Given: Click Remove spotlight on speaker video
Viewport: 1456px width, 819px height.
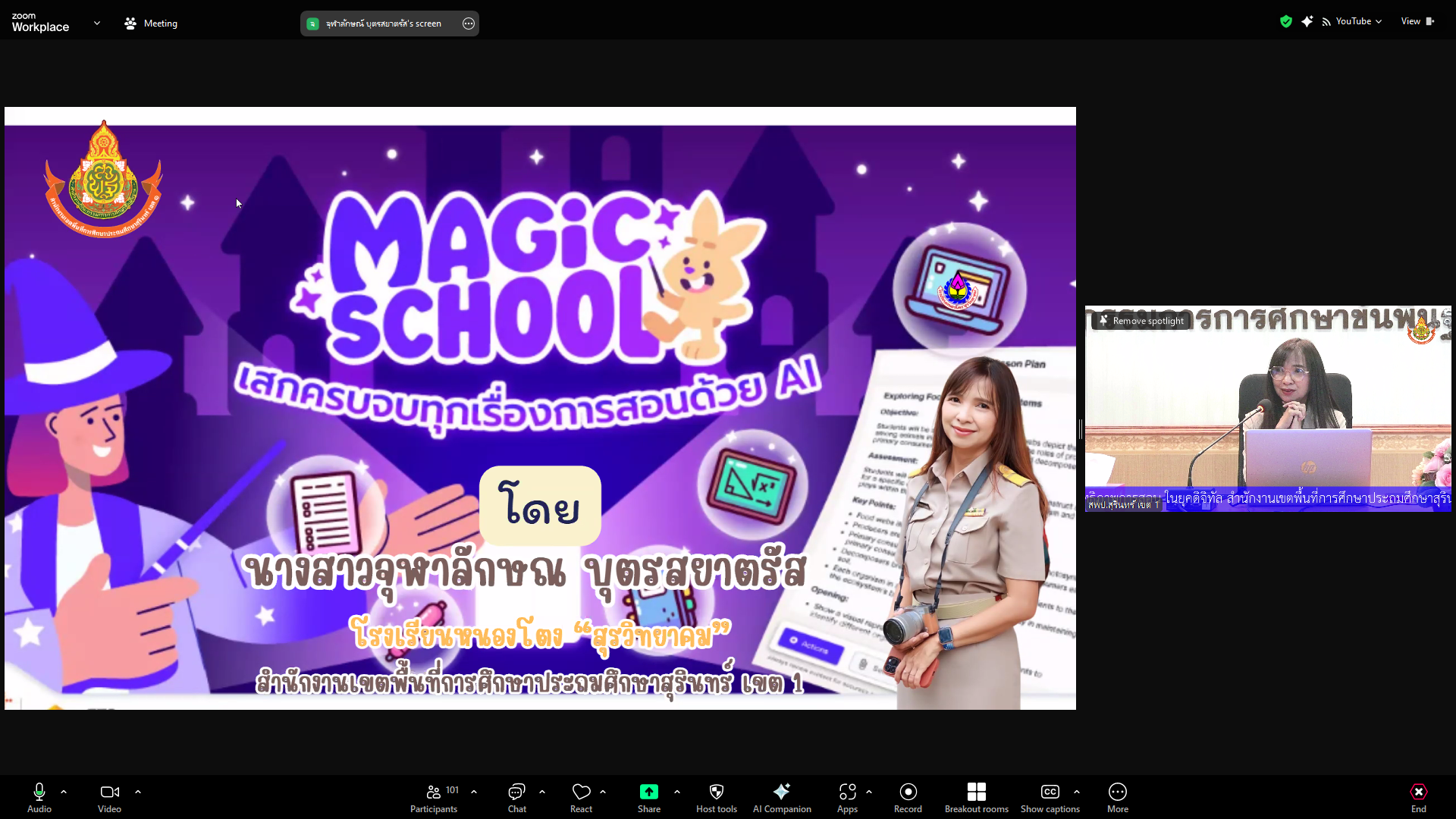Looking at the screenshot, I should coord(1141,321).
